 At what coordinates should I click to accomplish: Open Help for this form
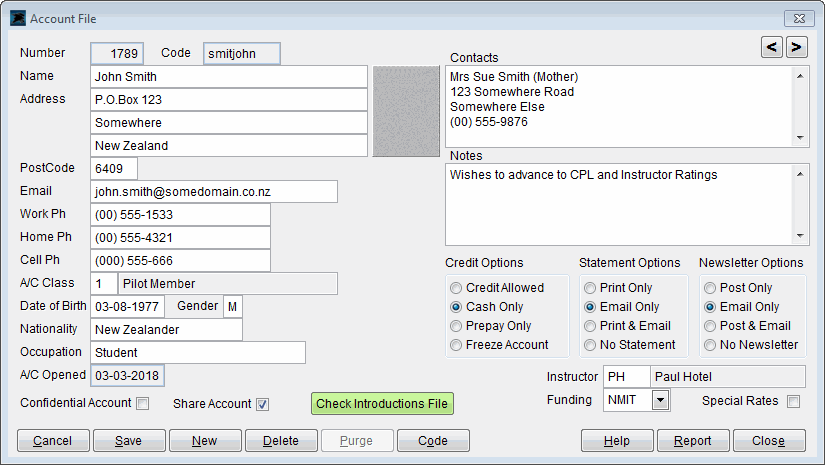click(617, 441)
